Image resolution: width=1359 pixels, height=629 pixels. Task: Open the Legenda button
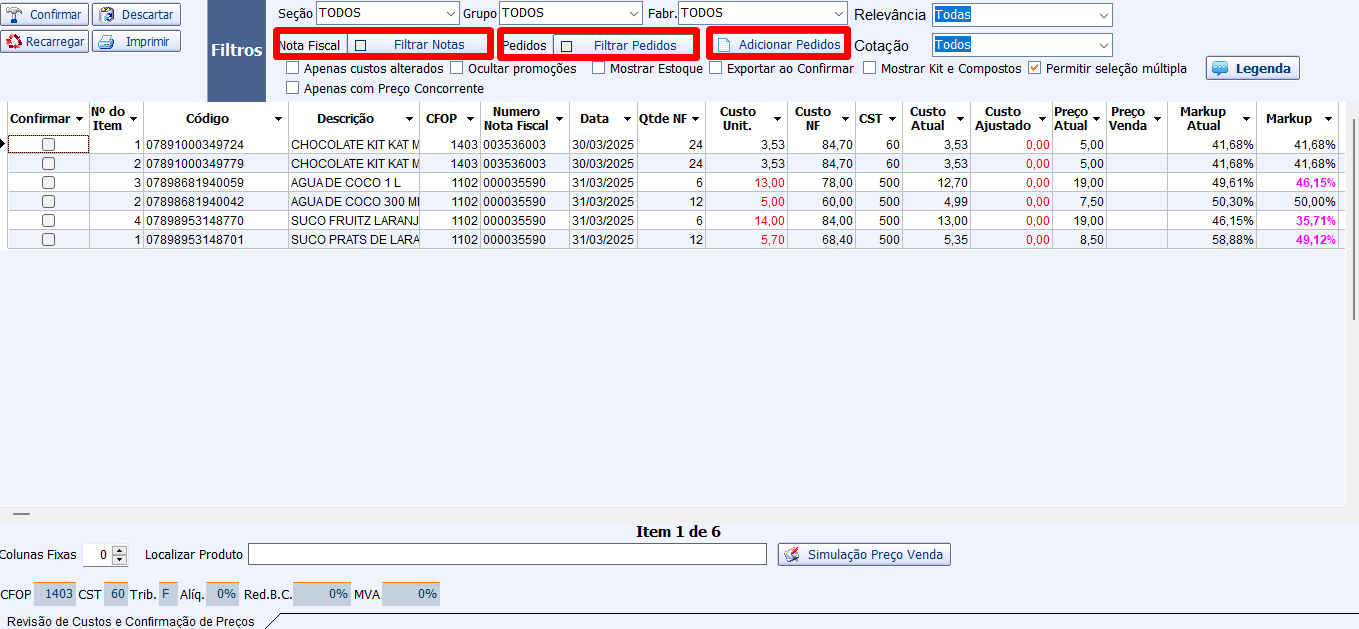point(1253,69)
